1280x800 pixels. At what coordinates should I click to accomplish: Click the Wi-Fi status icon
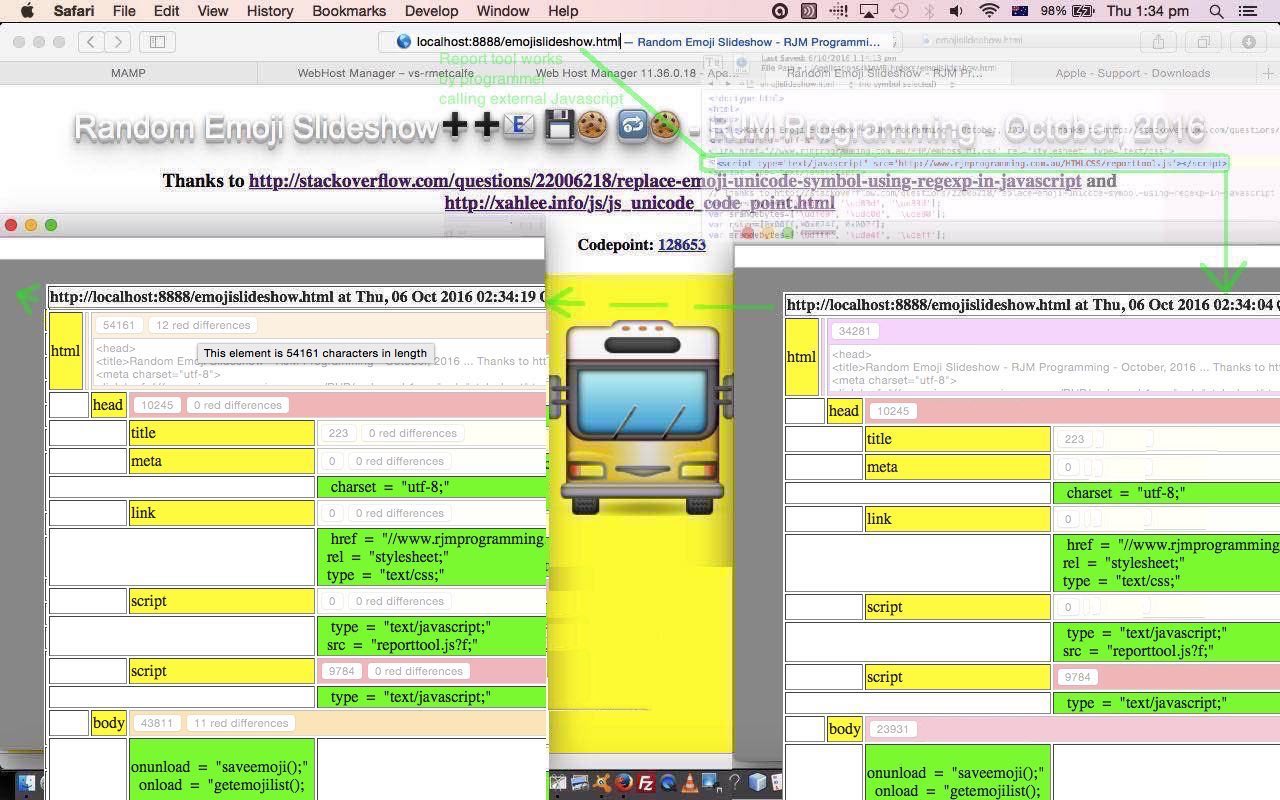pyautogui.click(x=989, y=11)
